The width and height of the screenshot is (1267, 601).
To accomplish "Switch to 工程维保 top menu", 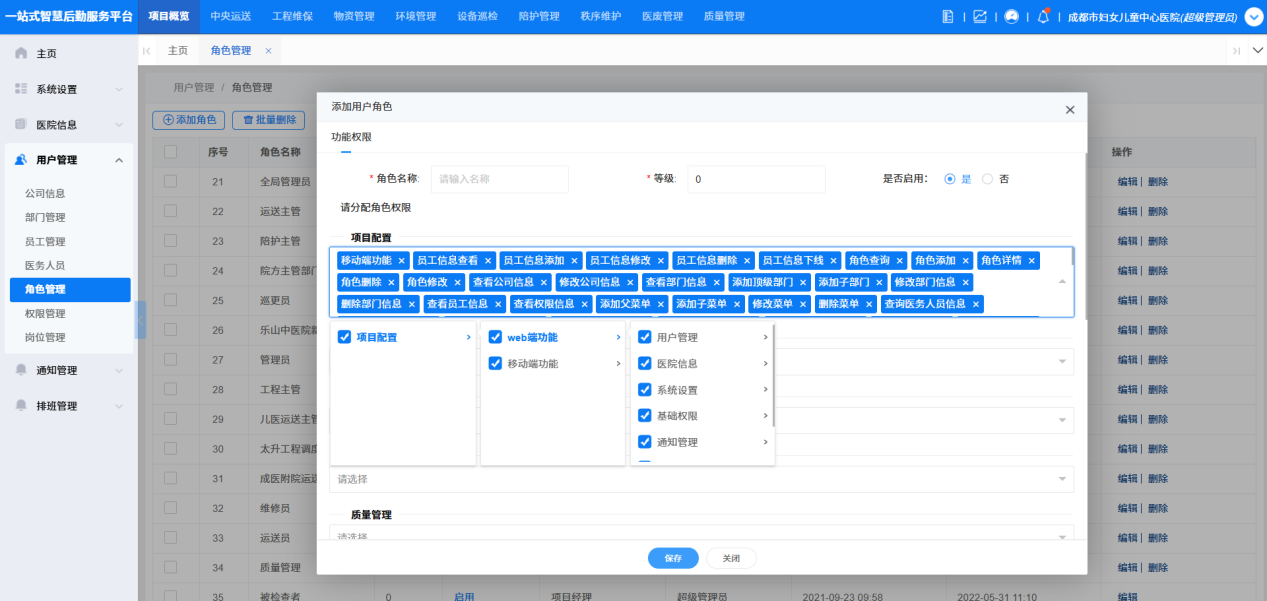I will coord(292,17).
